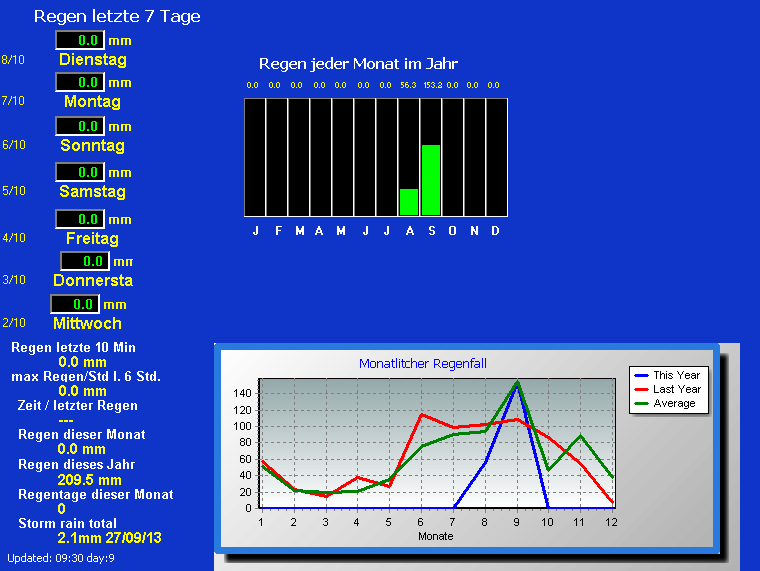Click 'Zeit / letzter Regen' label

coord(78,406)
